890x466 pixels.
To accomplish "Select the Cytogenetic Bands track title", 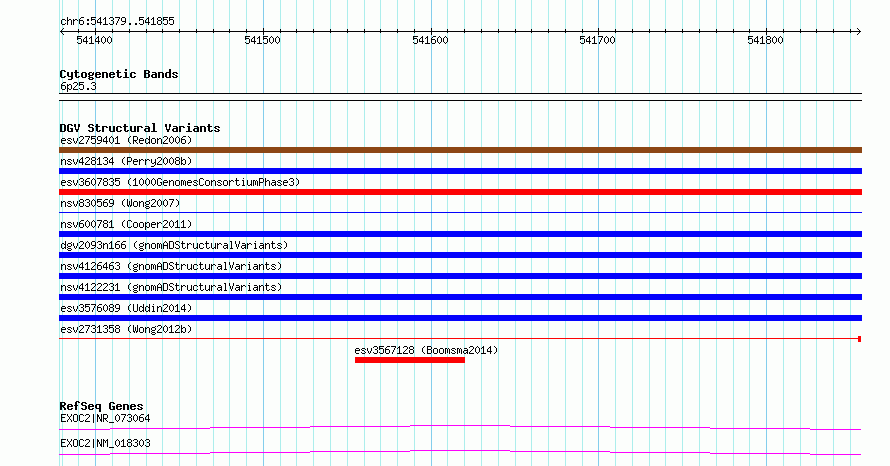I will 119,74.
